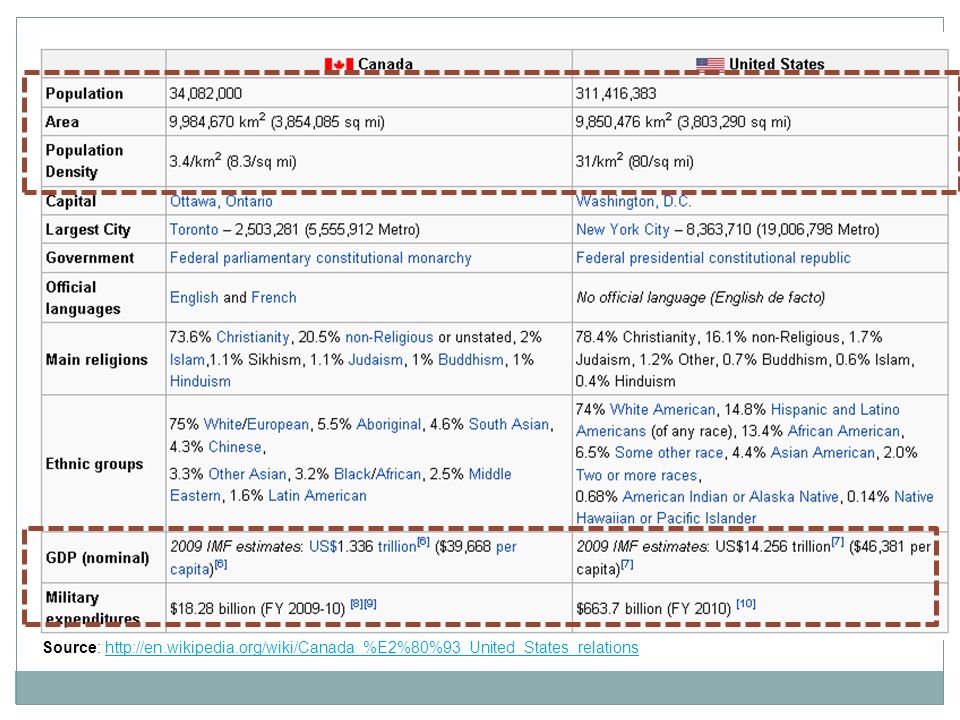Click the Area row label

(x=62, y=122)
